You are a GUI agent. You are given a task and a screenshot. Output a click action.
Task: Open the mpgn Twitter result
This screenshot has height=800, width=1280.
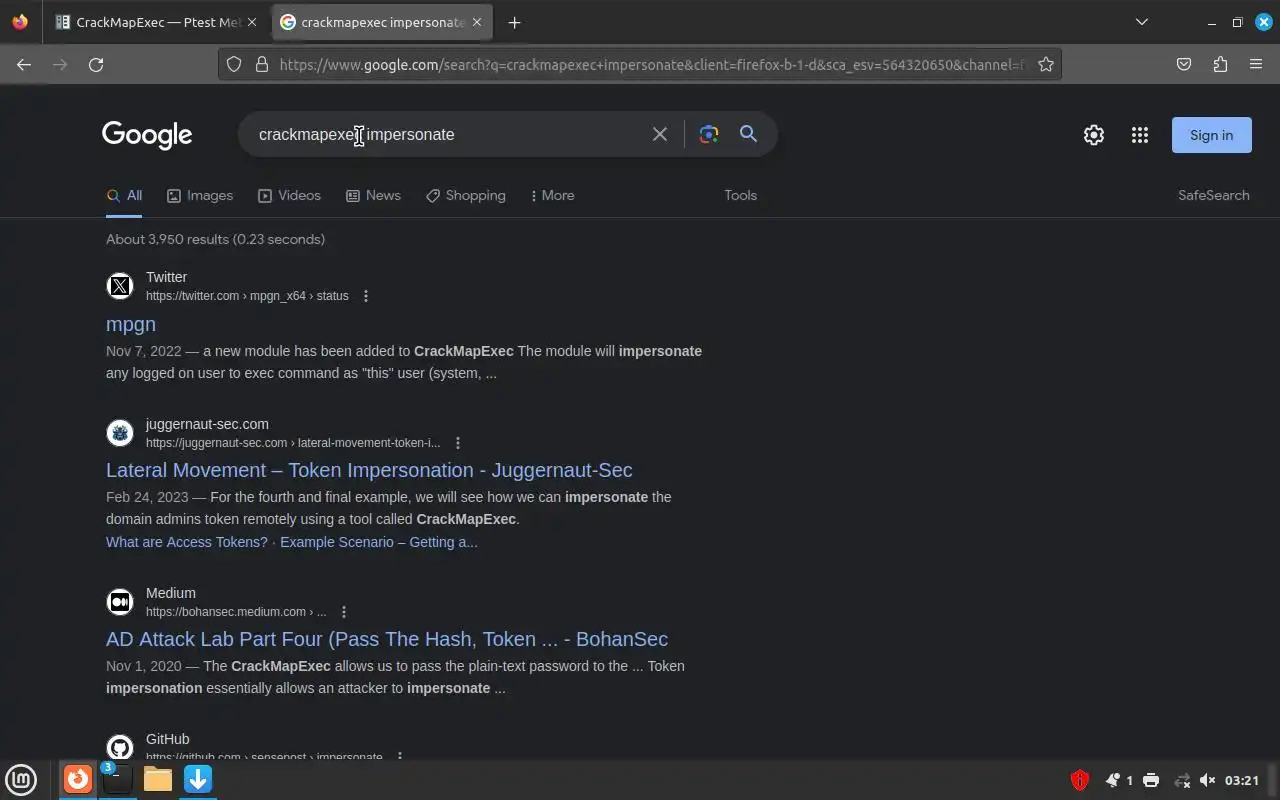[131, 324]
